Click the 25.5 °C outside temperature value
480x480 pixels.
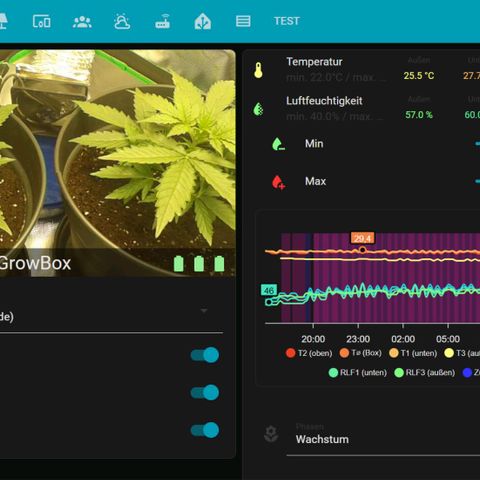(419, 76)
